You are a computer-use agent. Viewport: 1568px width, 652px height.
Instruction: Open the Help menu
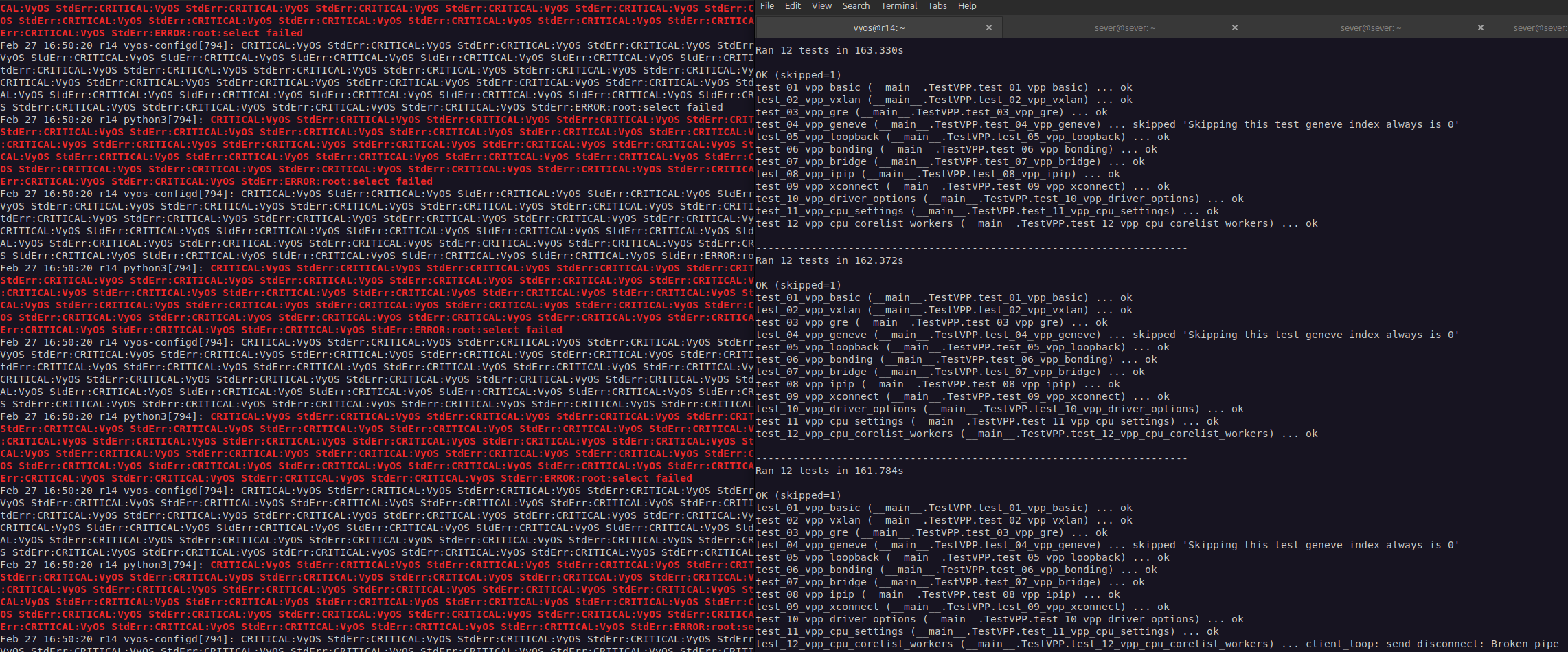(x=967, y=6)
